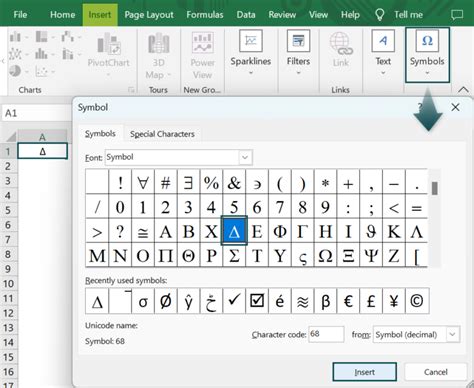Expand the 'from' Symbol (decimal) dropdown

click(x=453, y=334)
